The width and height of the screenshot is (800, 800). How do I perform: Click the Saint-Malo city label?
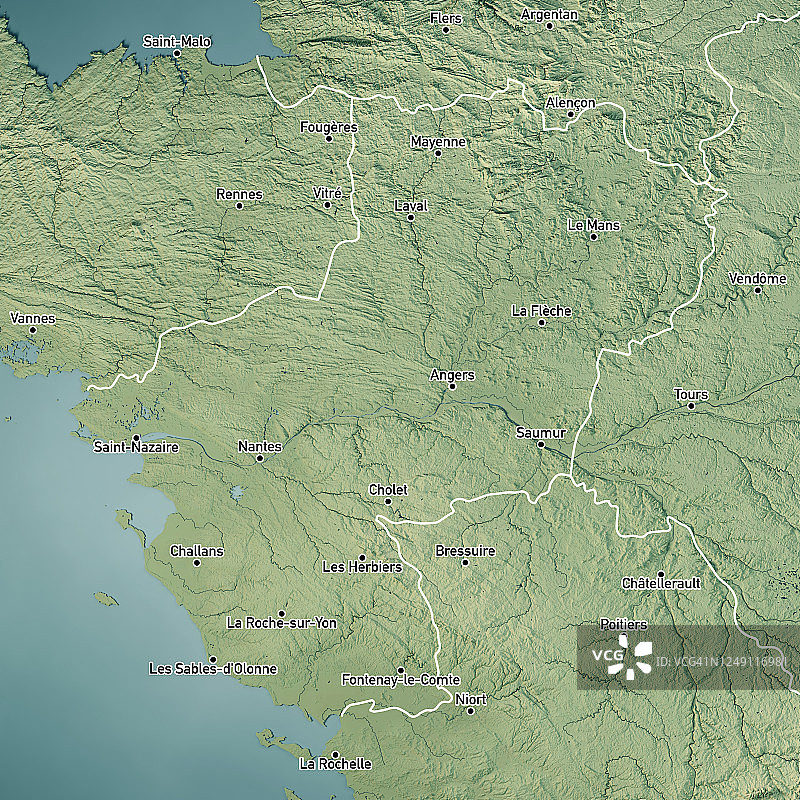point(177,42)
